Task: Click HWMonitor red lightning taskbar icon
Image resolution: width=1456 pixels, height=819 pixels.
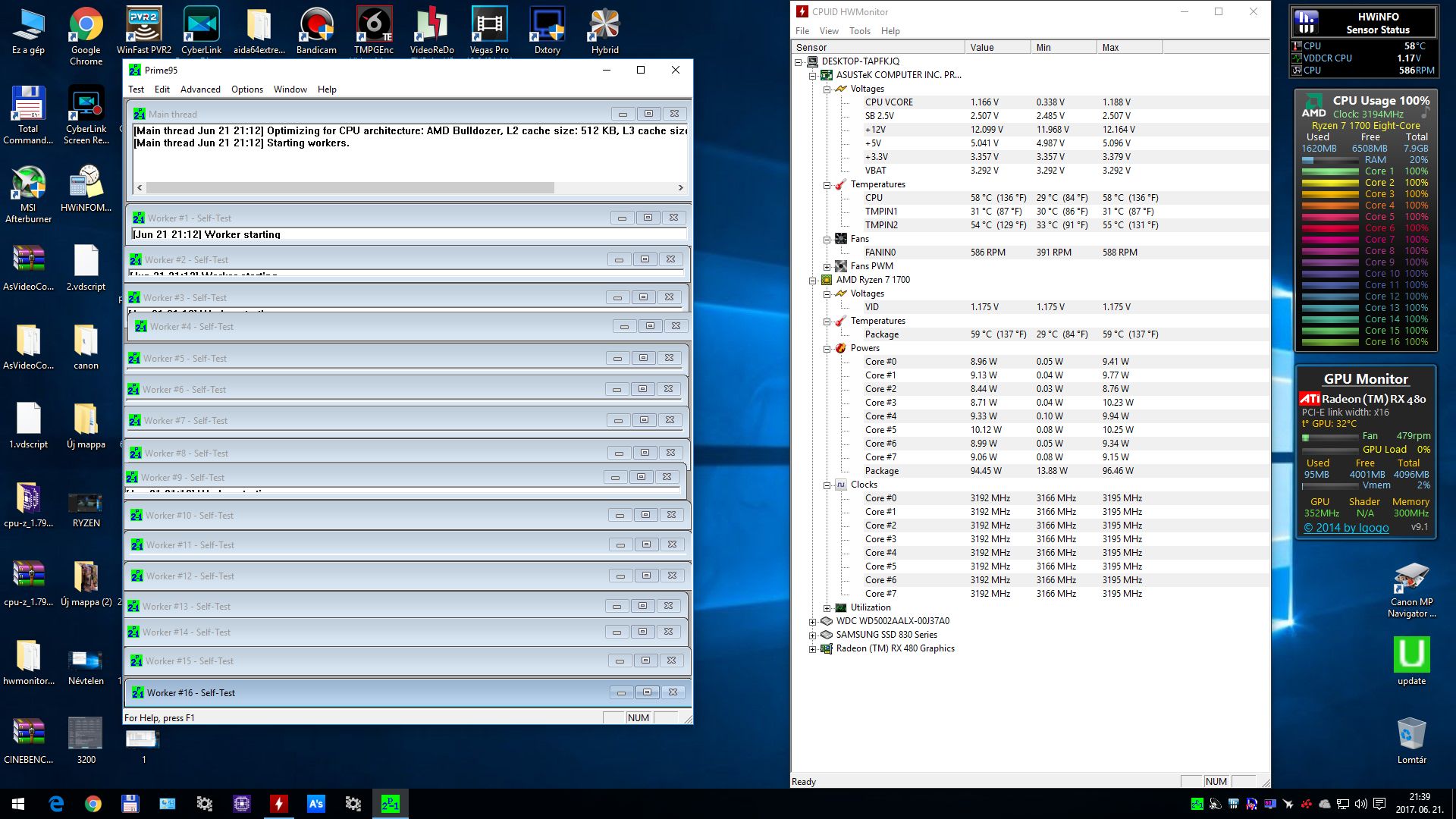Action: (x=278, y=804)
